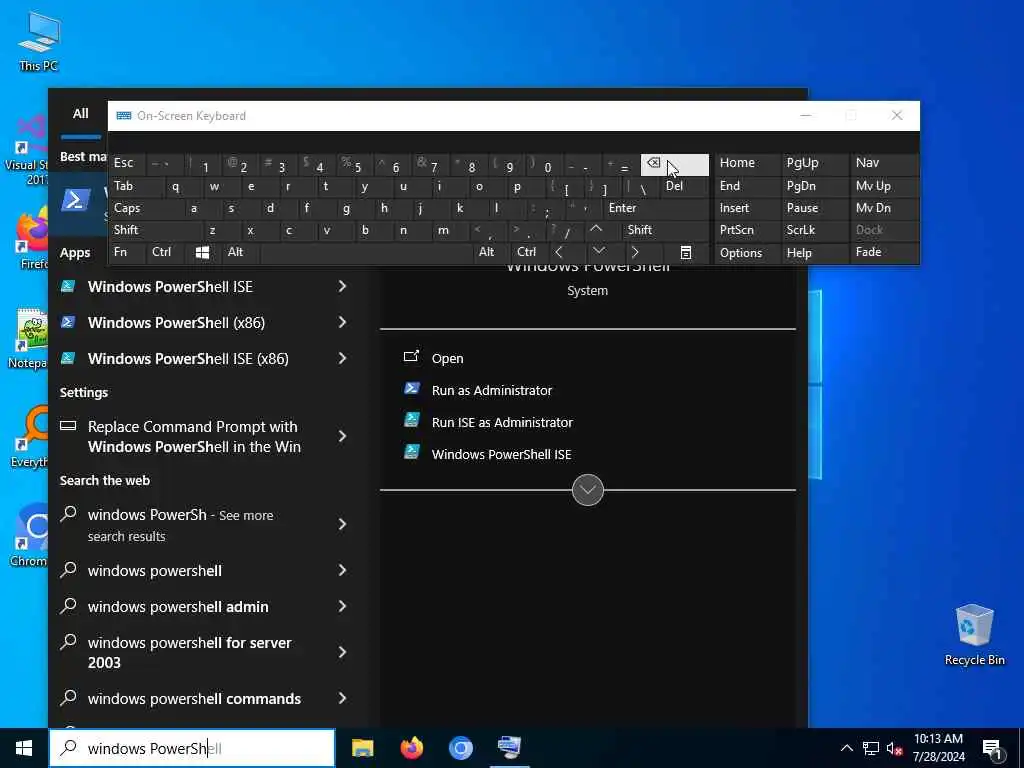Viewport: 1024px width, 768px height.
Task: Click the space bar key
Action: [x=366, y=253]
